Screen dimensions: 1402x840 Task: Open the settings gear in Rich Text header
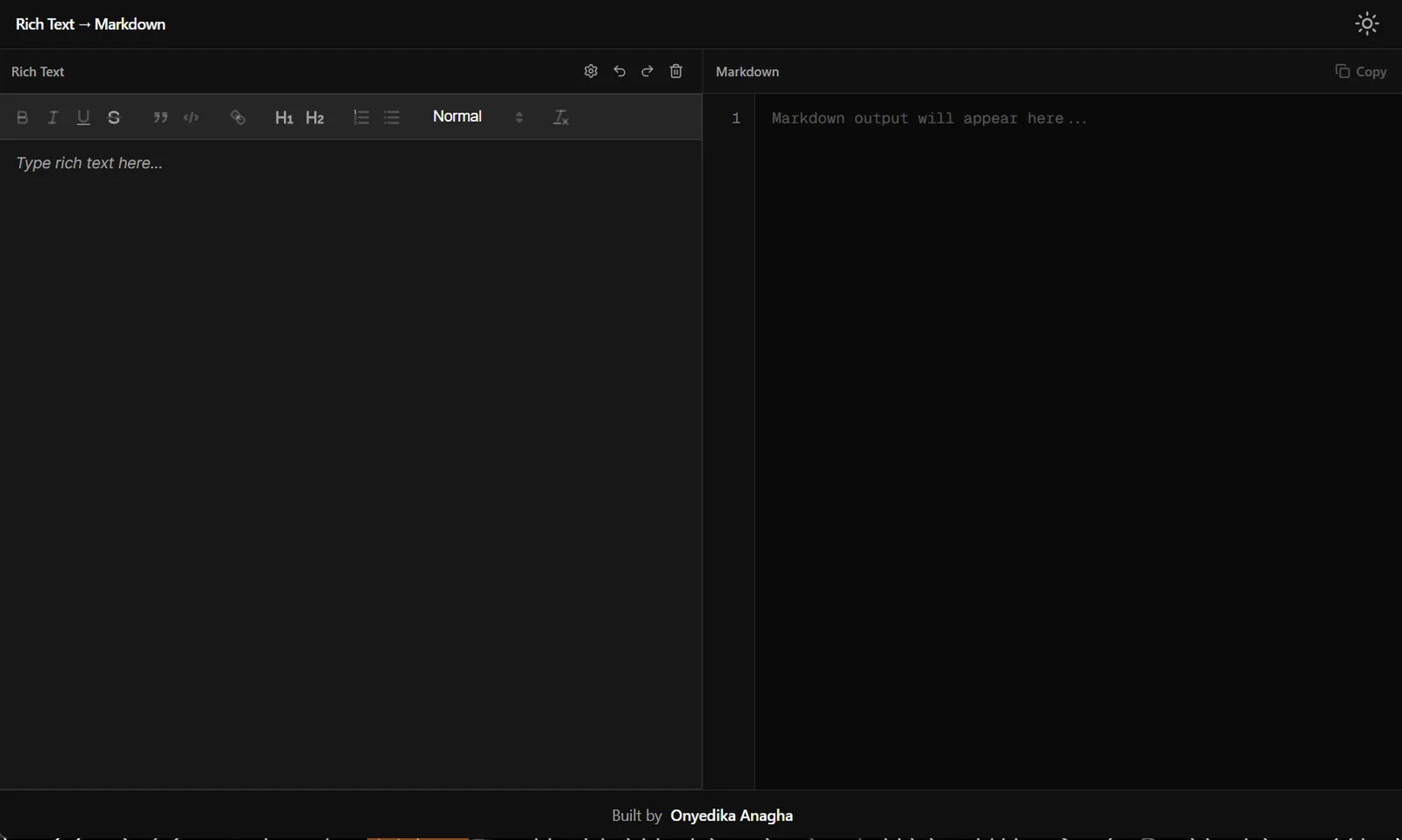(591, 71)
